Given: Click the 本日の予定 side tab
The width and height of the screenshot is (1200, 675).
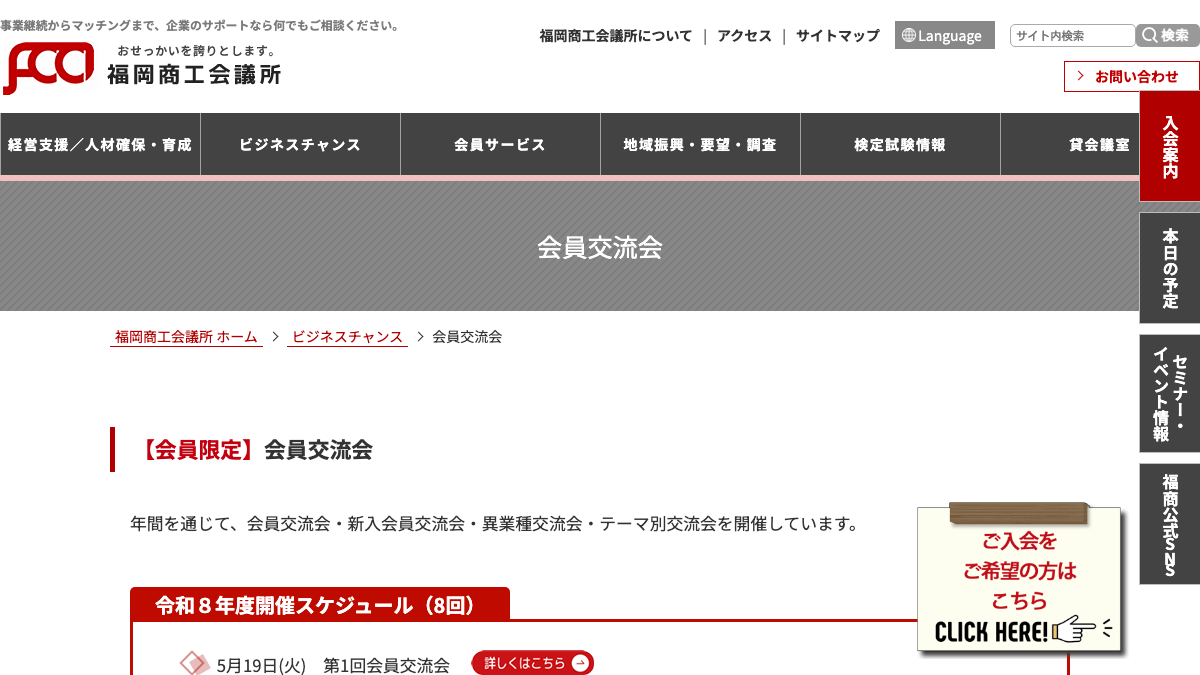Looking at the screenshot, I should pyautogui.click(x=1169, y=268).
